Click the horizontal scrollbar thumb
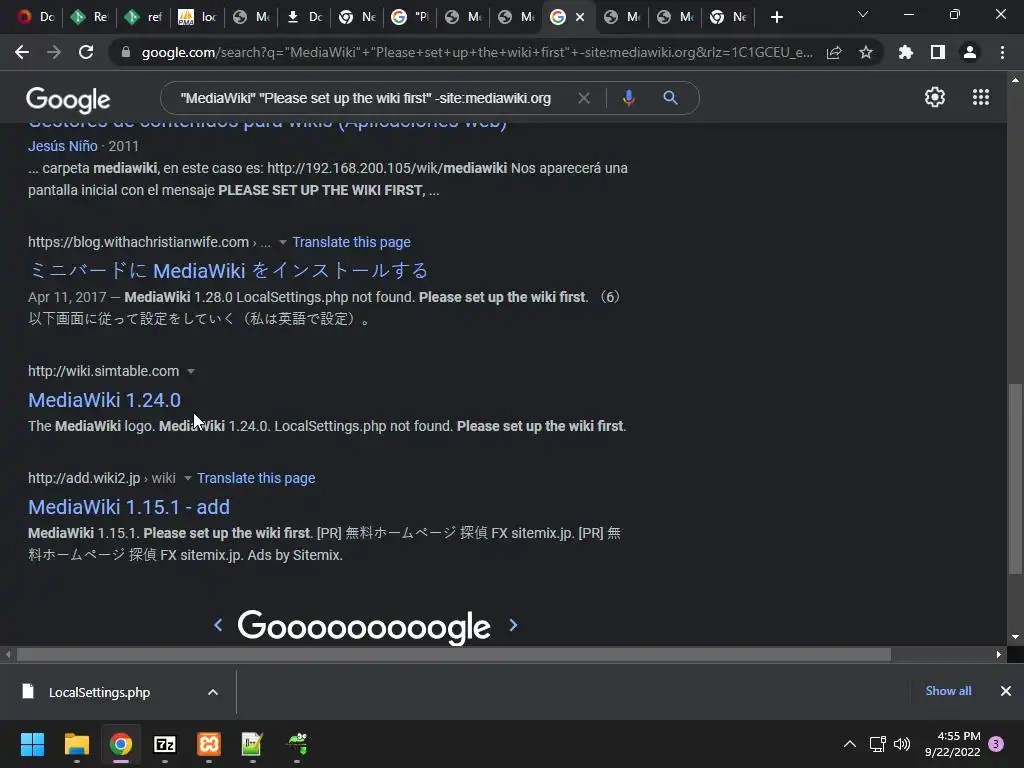The height and width of the screenshot is (768, 1024). coord(453,654)
